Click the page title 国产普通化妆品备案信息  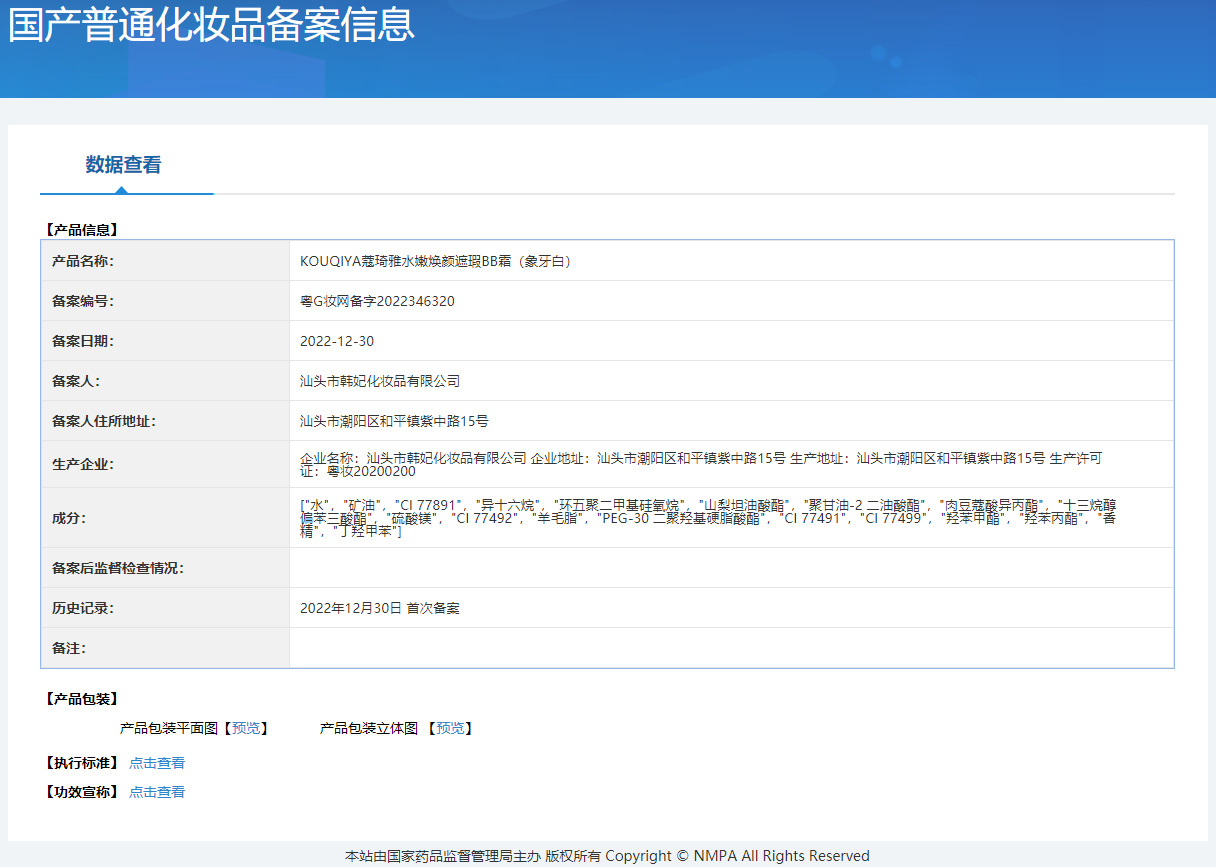tap(211, 26)
